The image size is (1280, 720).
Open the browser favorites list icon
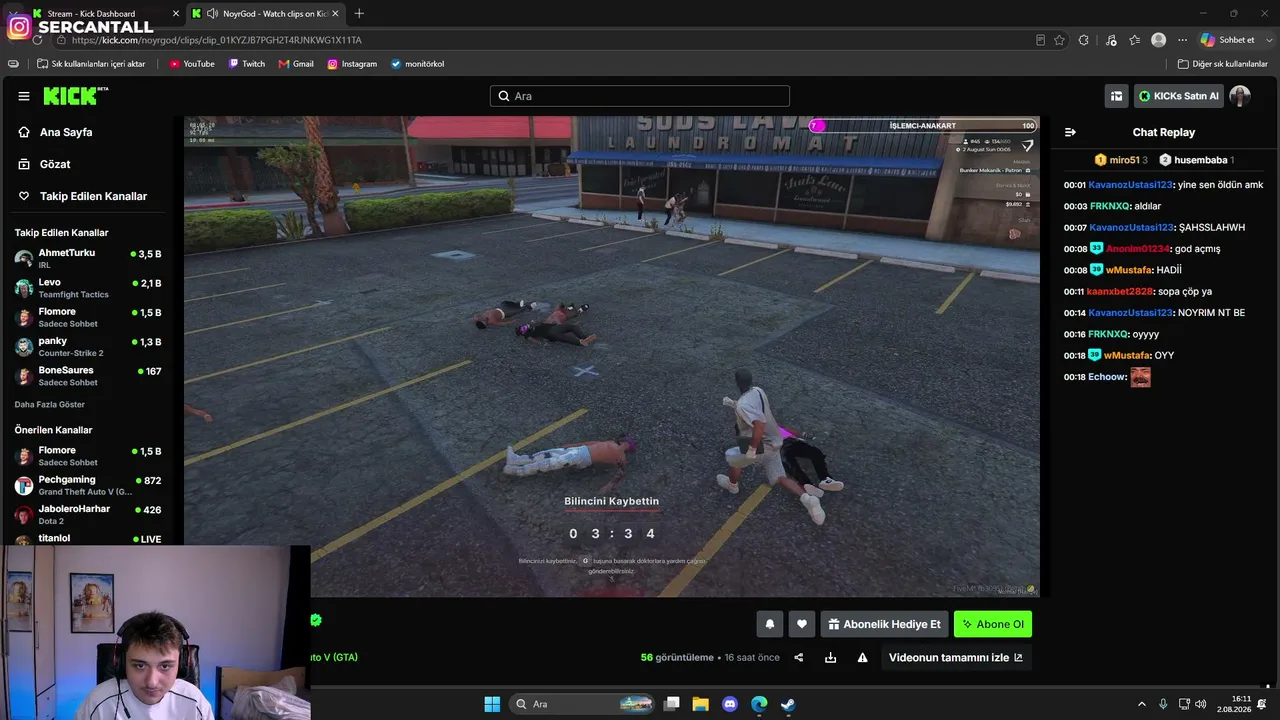click(x=1134, y=40)
